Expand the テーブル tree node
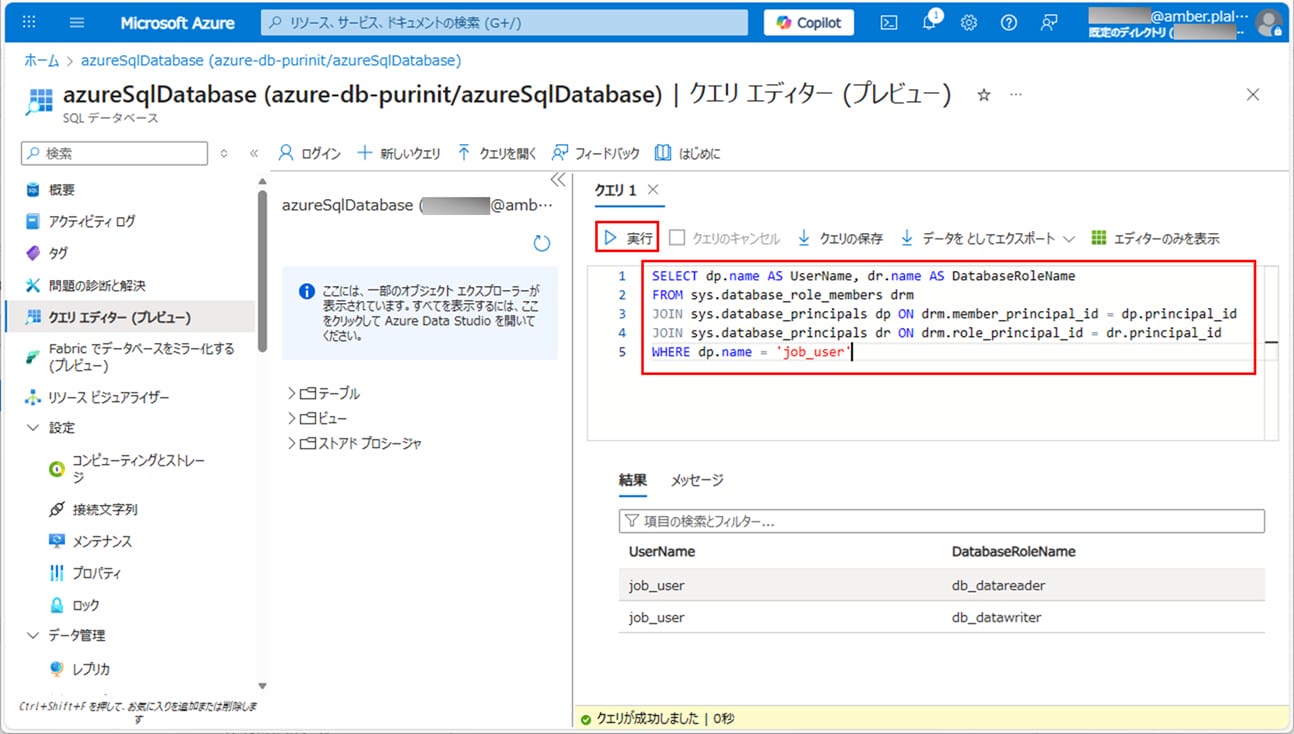This screenshot has width=1294, height=734. [292, 393]
